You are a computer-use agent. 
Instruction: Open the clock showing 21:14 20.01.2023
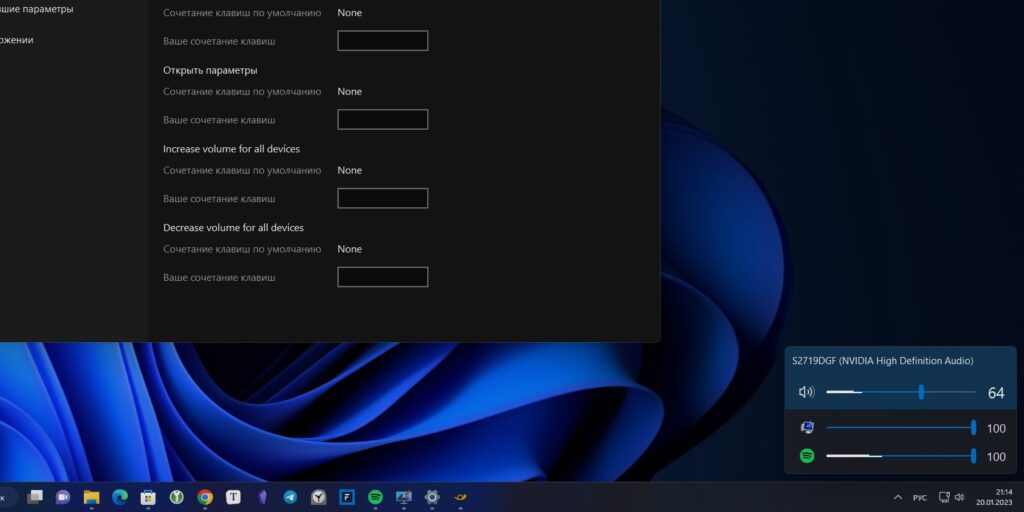click(x=994, y=497)
